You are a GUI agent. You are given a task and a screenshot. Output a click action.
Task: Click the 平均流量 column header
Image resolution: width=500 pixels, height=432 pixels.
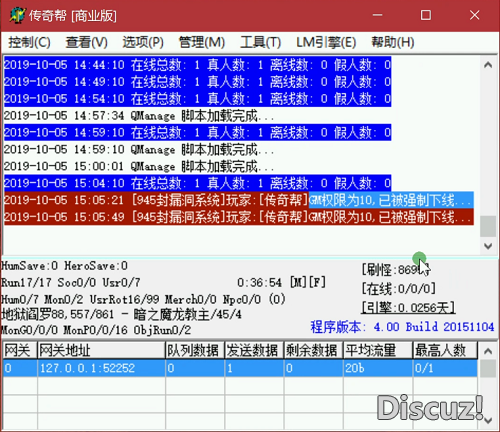[x=378, y=350]
